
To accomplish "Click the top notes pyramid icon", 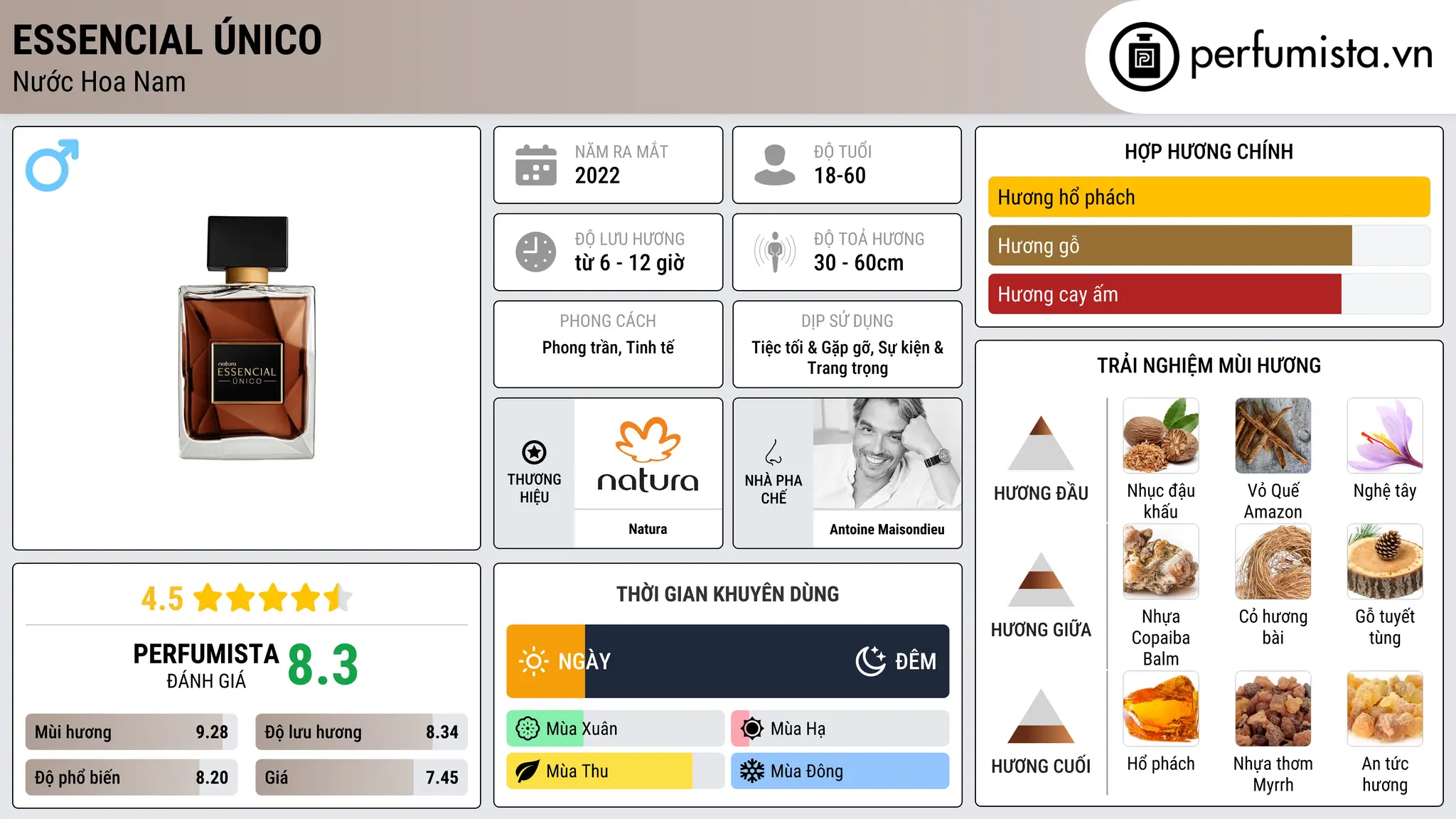I will click(x=1041, y=443).
